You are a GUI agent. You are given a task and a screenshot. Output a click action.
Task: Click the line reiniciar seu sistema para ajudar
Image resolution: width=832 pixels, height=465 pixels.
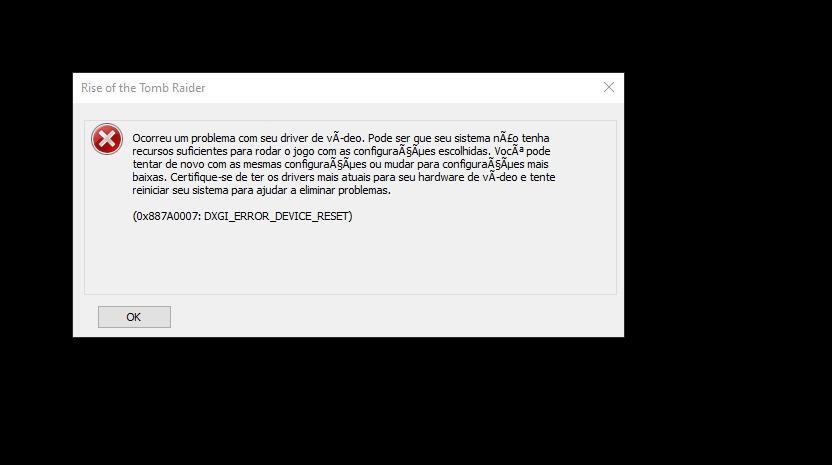261,191
